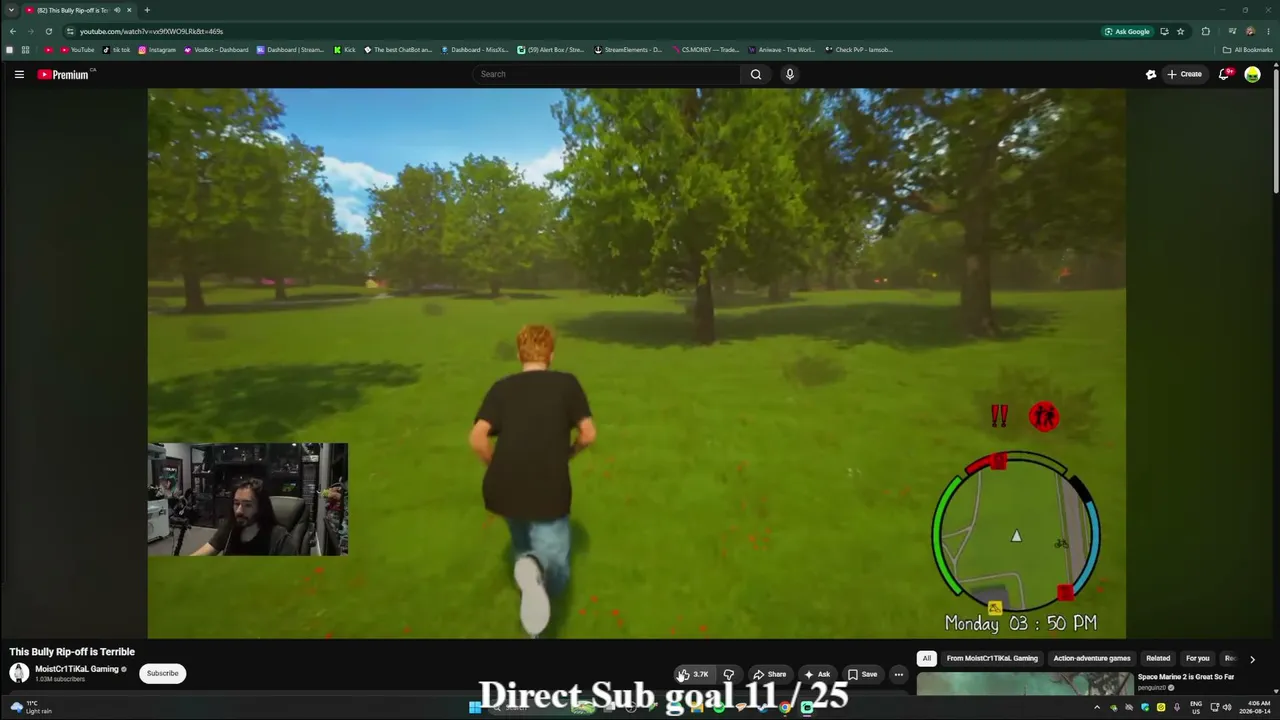
Task: Expand the All Bookmarks folder
Action: (1247, 50)
